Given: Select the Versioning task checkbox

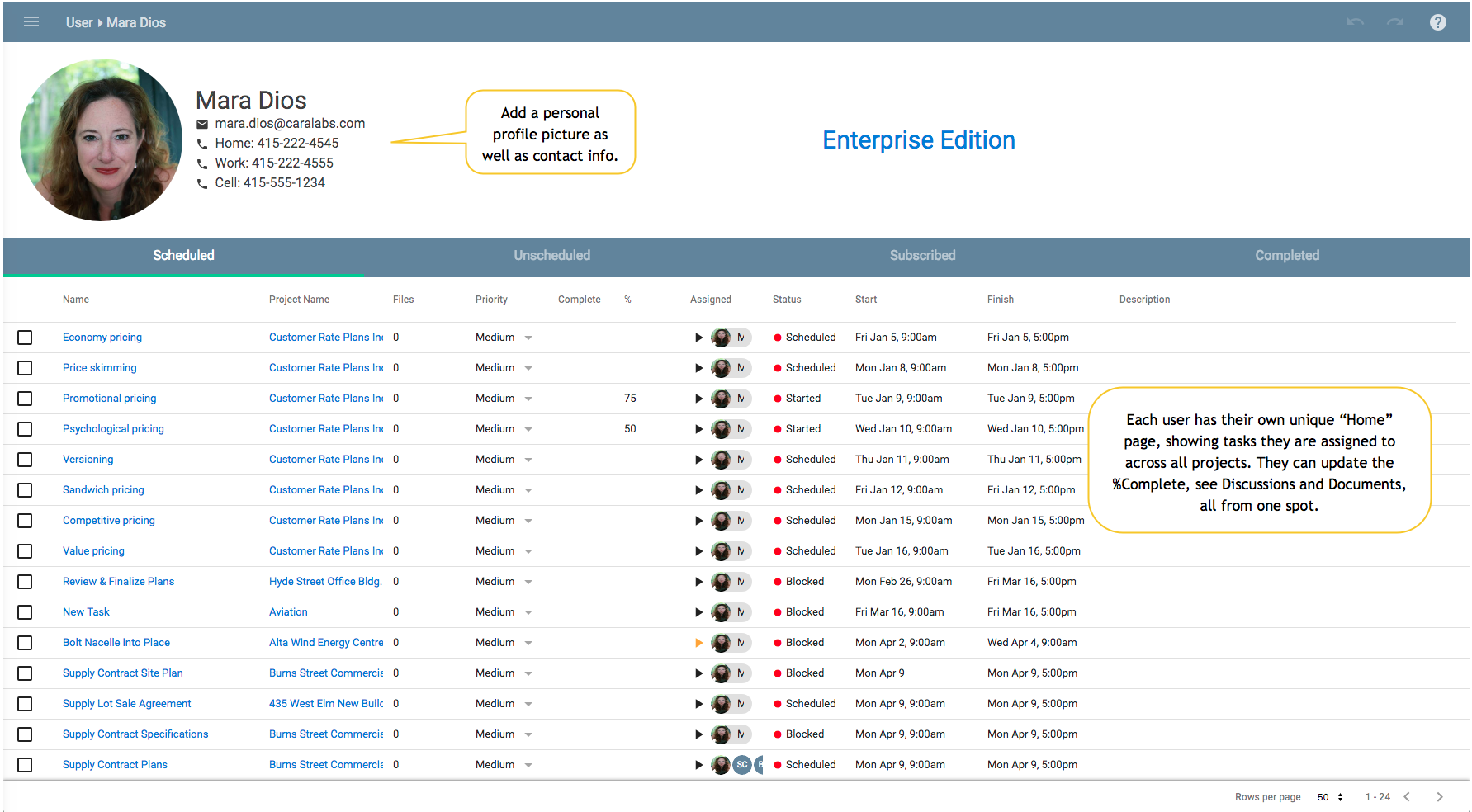Looking at the screenshot, I should (x=25, y=460).
